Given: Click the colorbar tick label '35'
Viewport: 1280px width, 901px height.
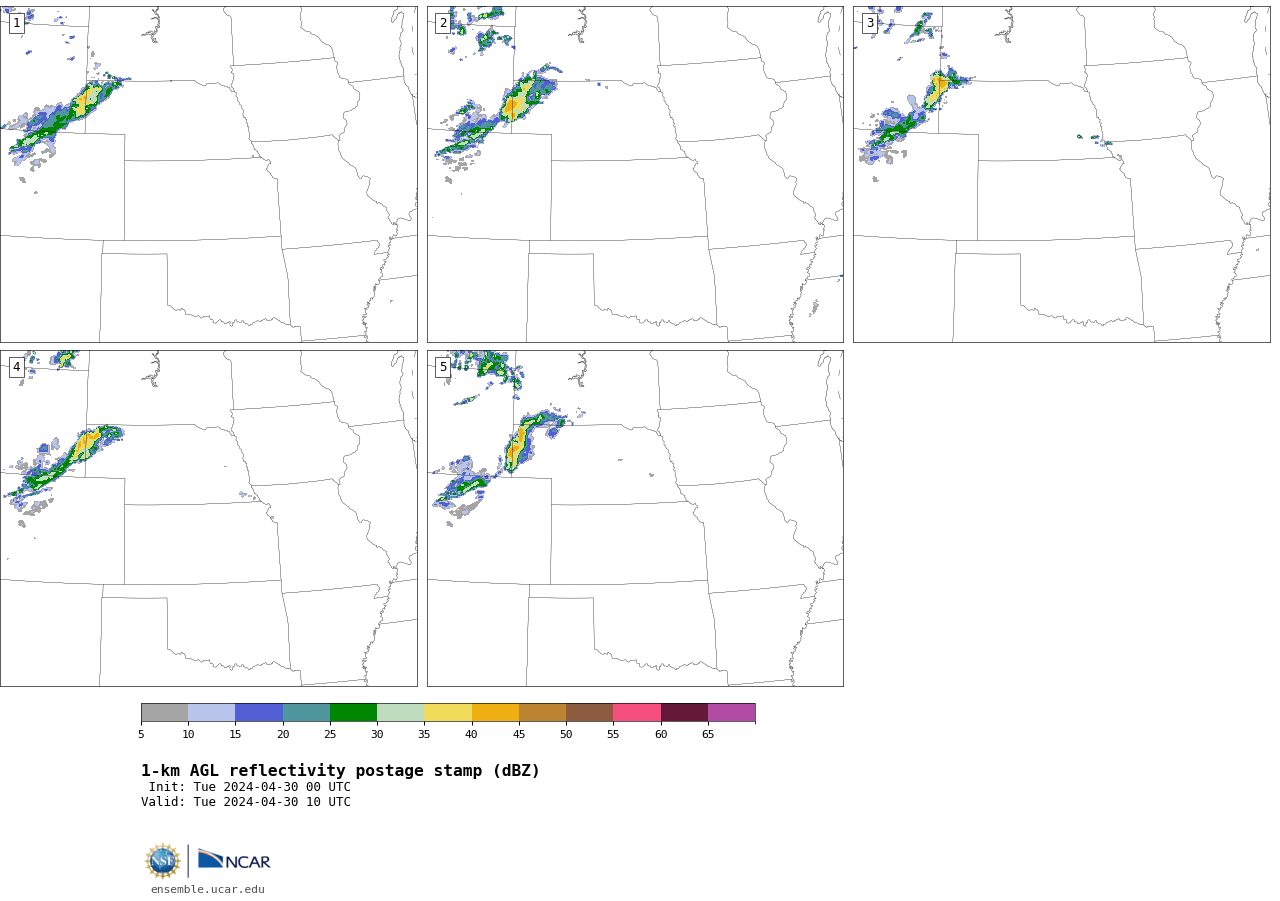Looking at the screenshot, I should coord(424,735).
